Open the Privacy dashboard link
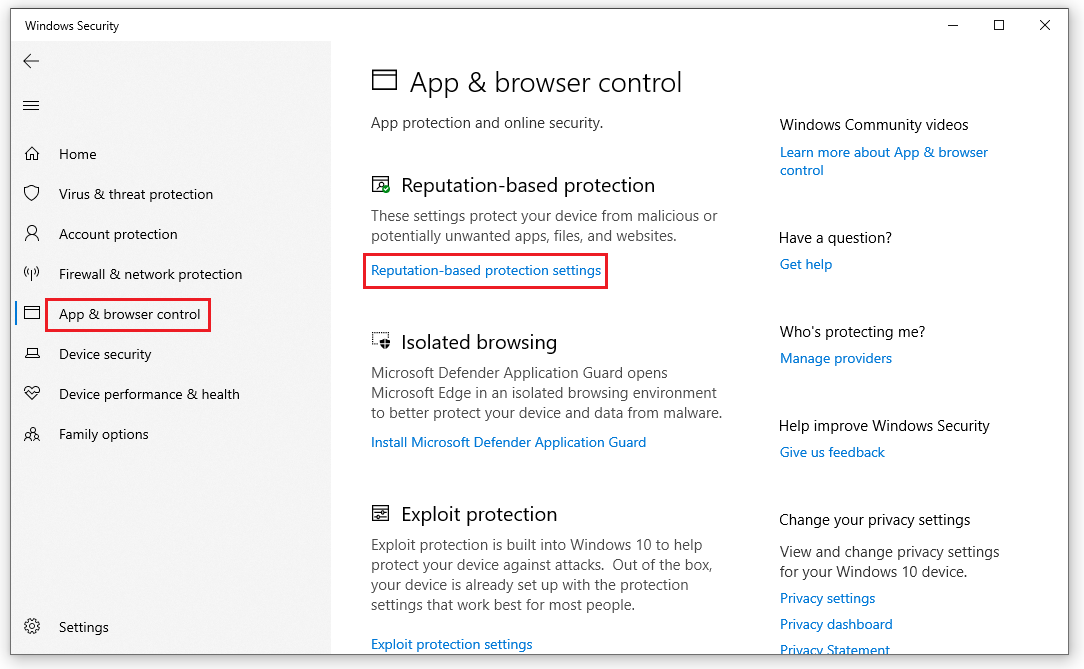The height and width of the screenshot is (669, 1084). click(x=836, y=624)
